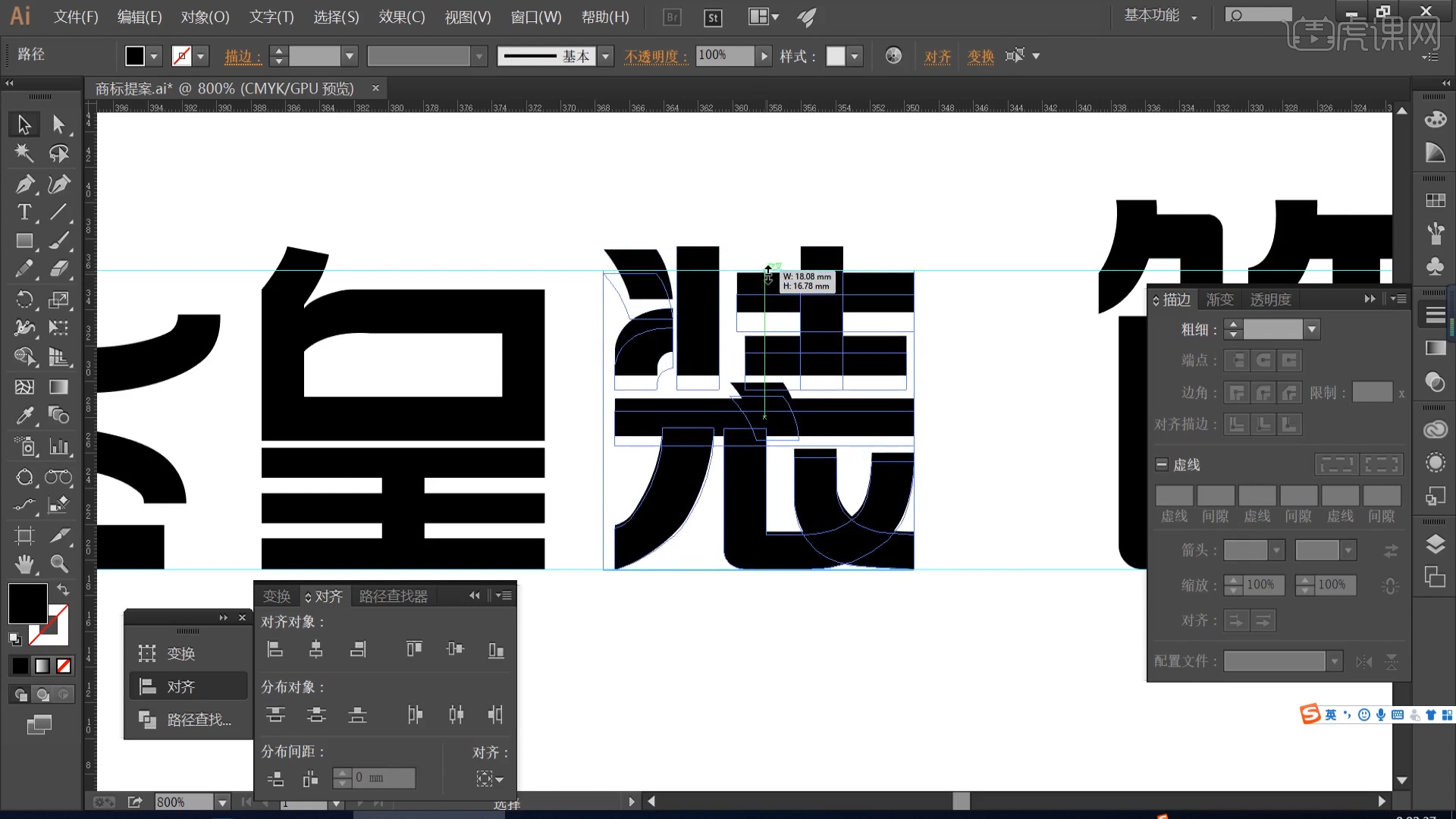The height and width of the screenshot is (819, 1456).
Task: Click vertical align top icon
Action: tap(414, 649)
